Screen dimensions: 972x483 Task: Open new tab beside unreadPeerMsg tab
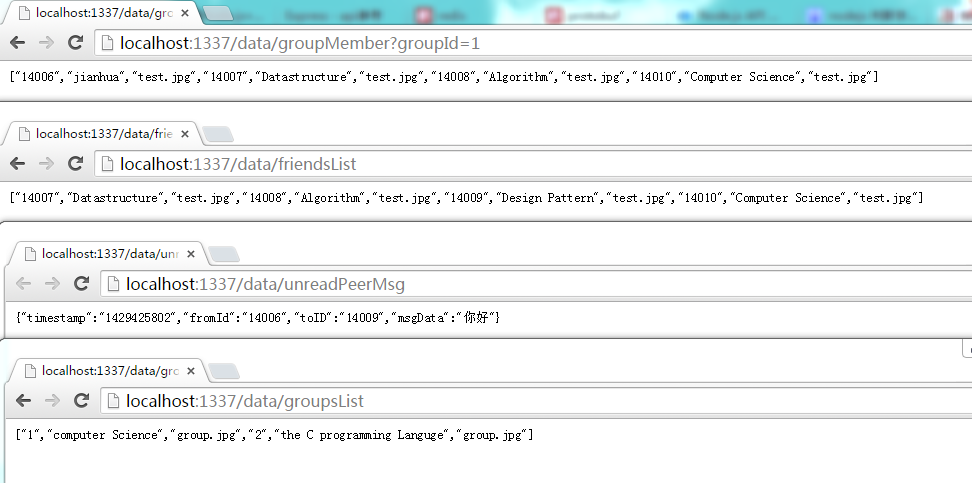point(224,254)
